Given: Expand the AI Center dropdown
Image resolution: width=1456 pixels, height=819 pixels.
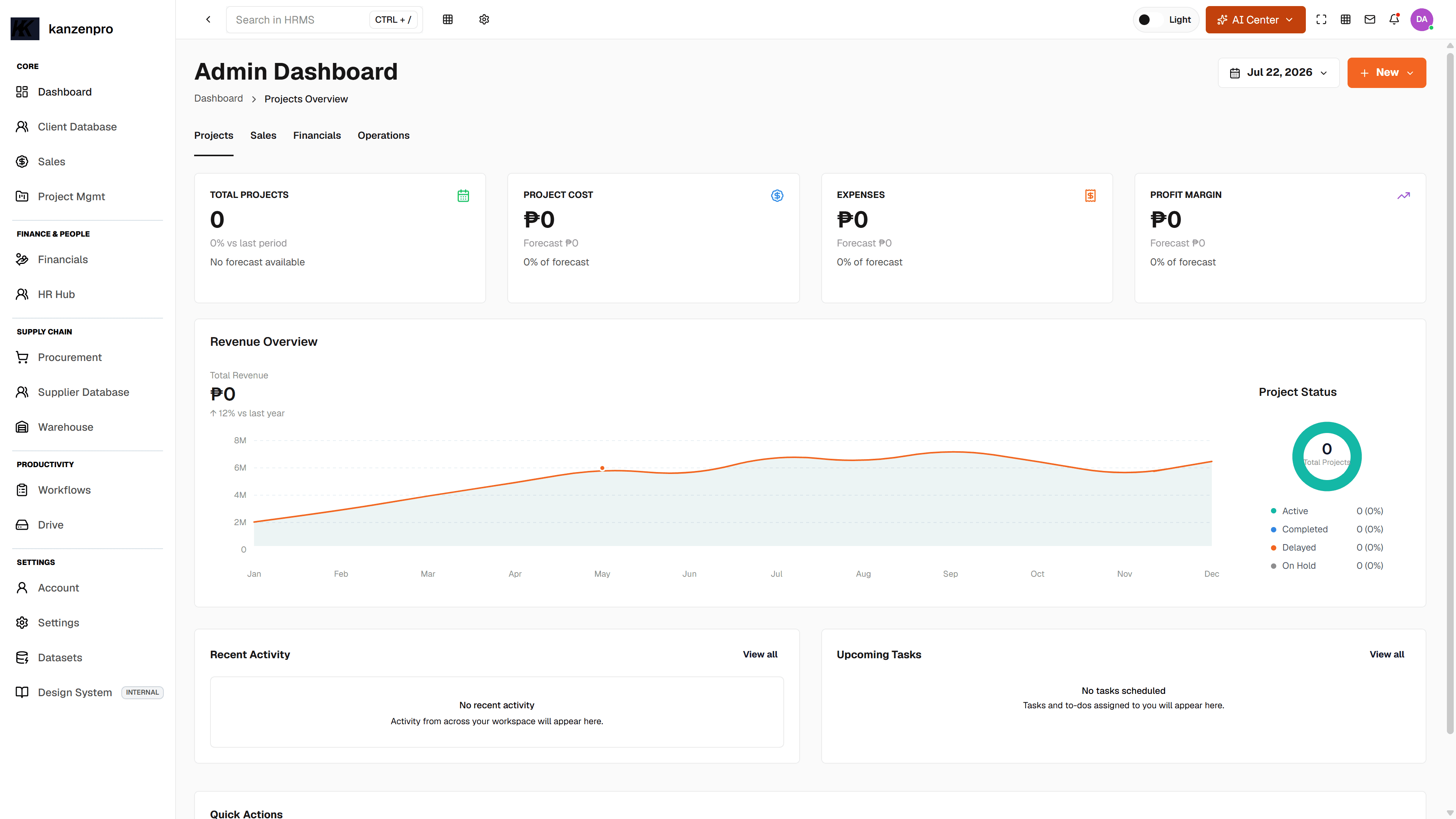Looking at the screenshot, I should 1255,19.
